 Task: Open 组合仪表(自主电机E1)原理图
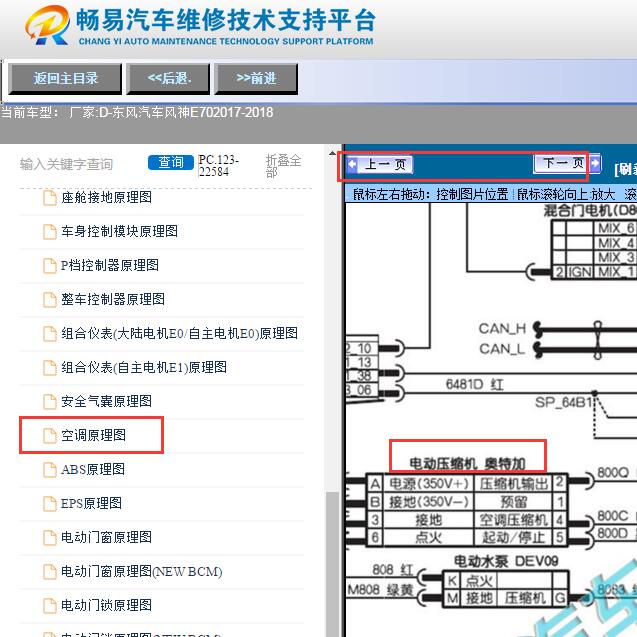pyautogui.click(x=144, y=368)
